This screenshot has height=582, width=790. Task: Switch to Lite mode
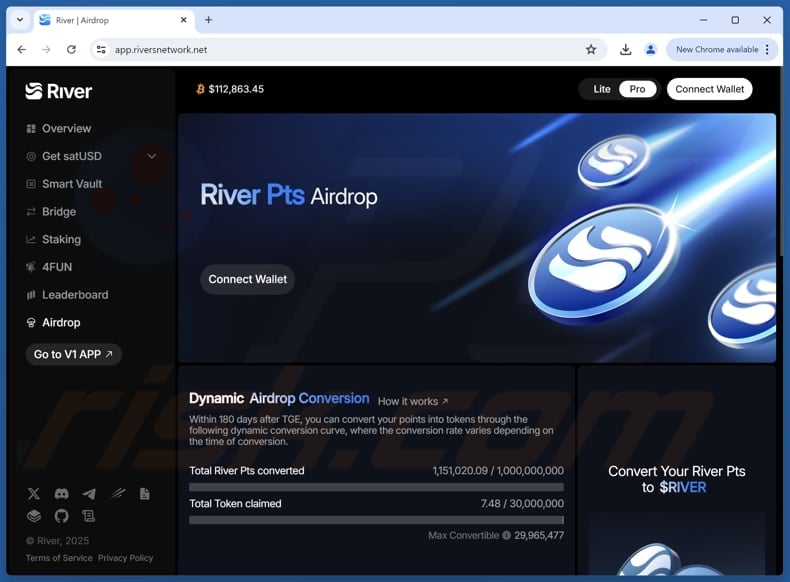[602, 89]
